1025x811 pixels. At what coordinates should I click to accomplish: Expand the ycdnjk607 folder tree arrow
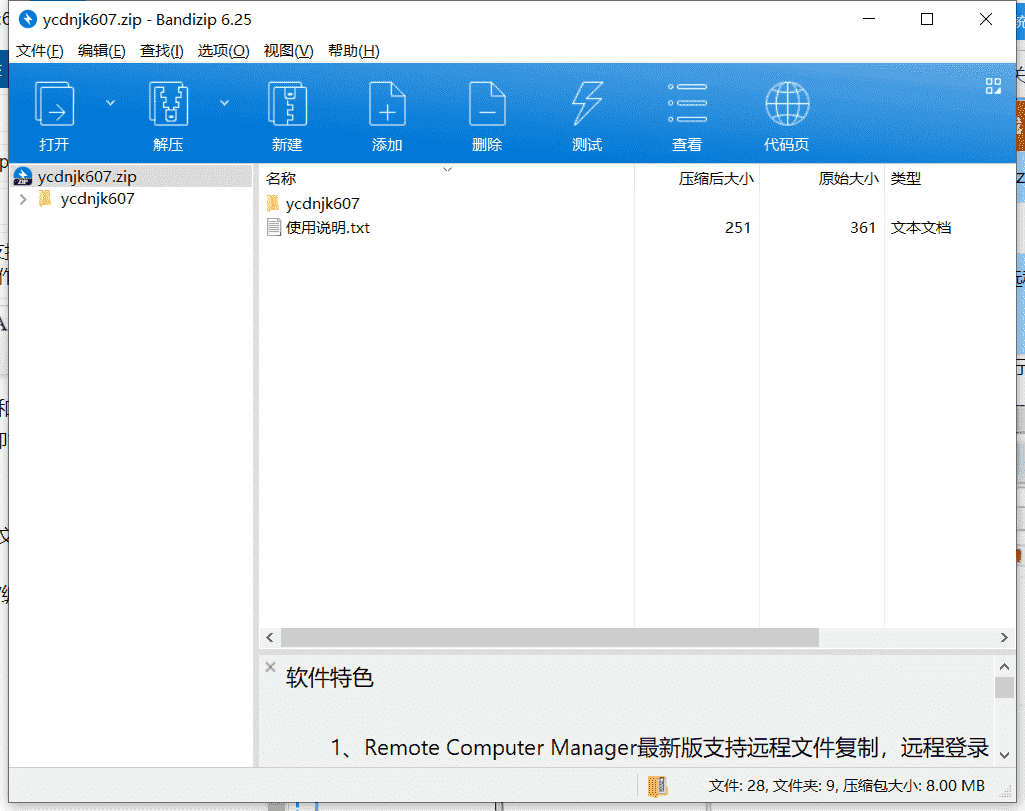(24, 199)
